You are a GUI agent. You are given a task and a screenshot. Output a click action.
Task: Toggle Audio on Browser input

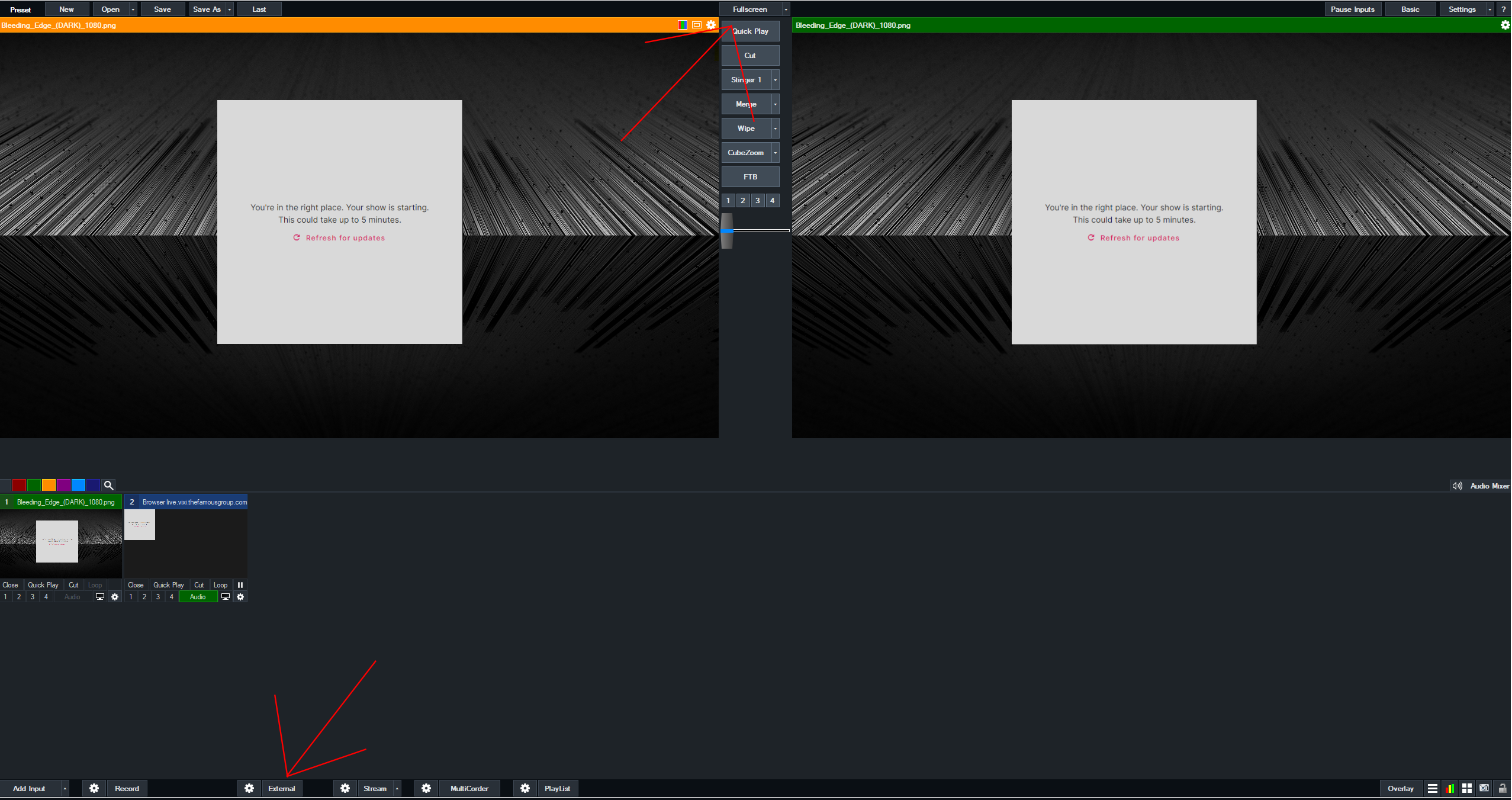pyautogui.click(x=198, y=597)
